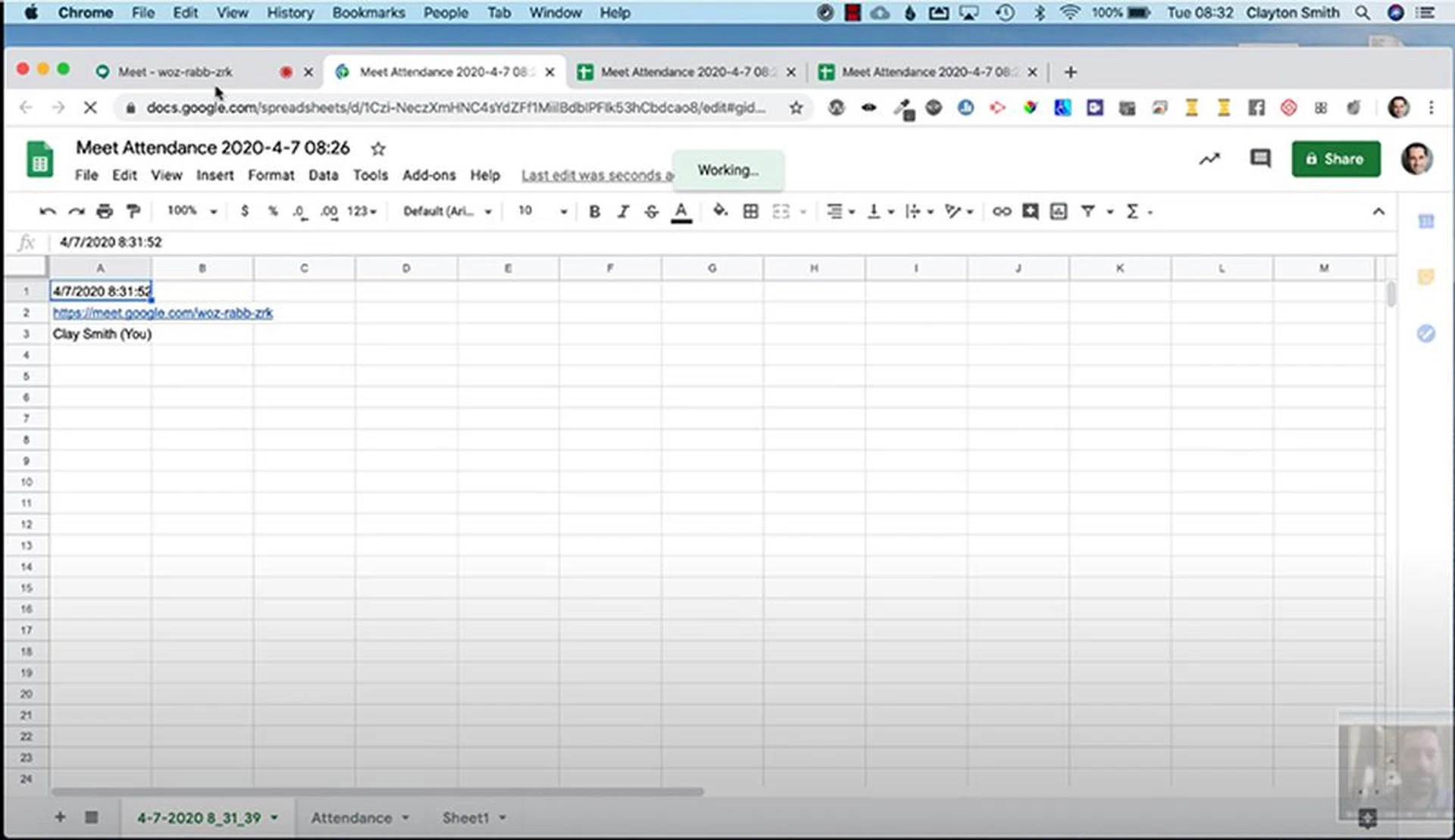Toggle italic formatting

(x=623, y=211)
